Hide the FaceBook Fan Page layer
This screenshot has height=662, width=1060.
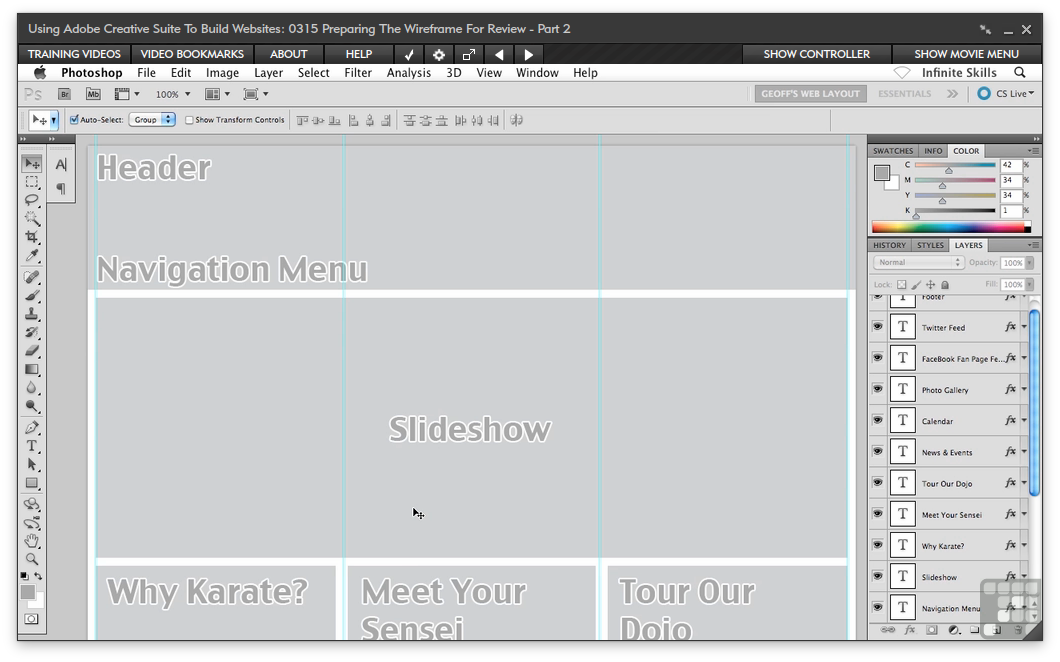(877, 358)
